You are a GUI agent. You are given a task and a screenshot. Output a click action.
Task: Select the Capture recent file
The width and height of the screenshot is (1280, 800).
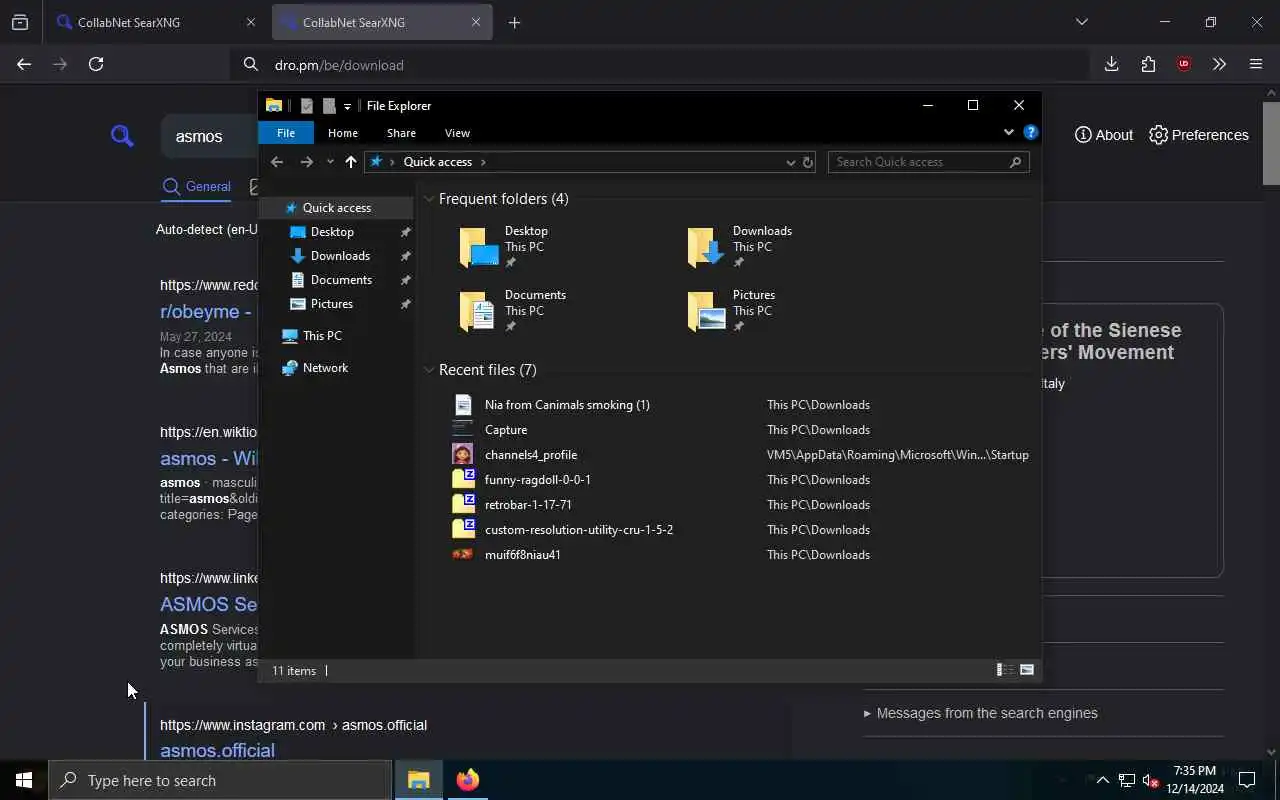pos(506,430)
